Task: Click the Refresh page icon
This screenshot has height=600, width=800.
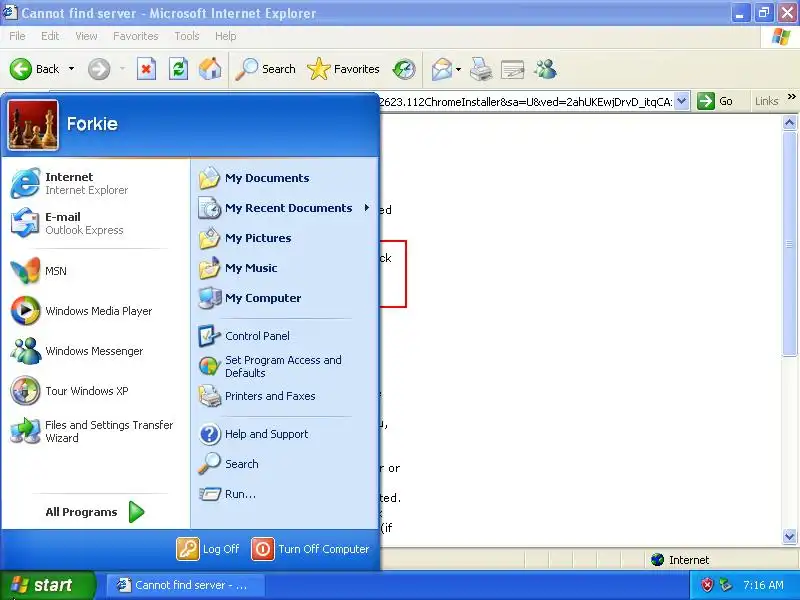Action: pyautogui.click(x=178, y=69)
